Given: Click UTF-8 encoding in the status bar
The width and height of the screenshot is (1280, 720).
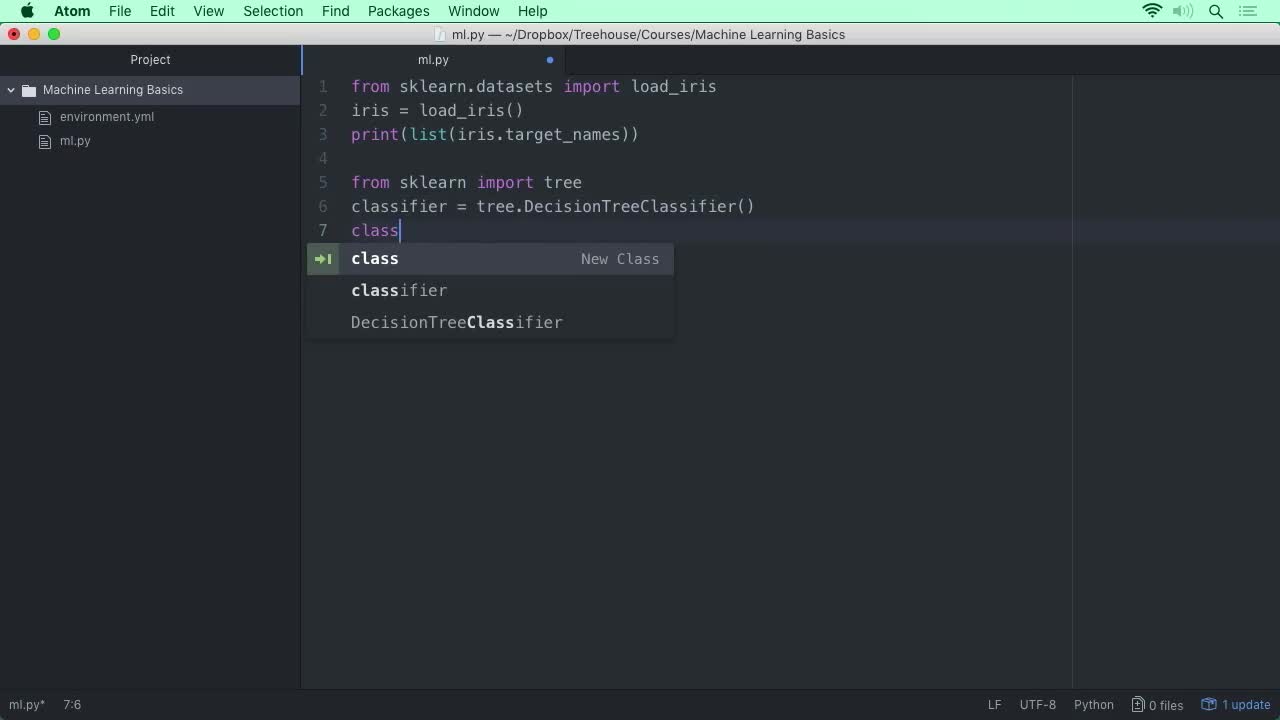Looking at the screenshot, I should point(1037,704).
